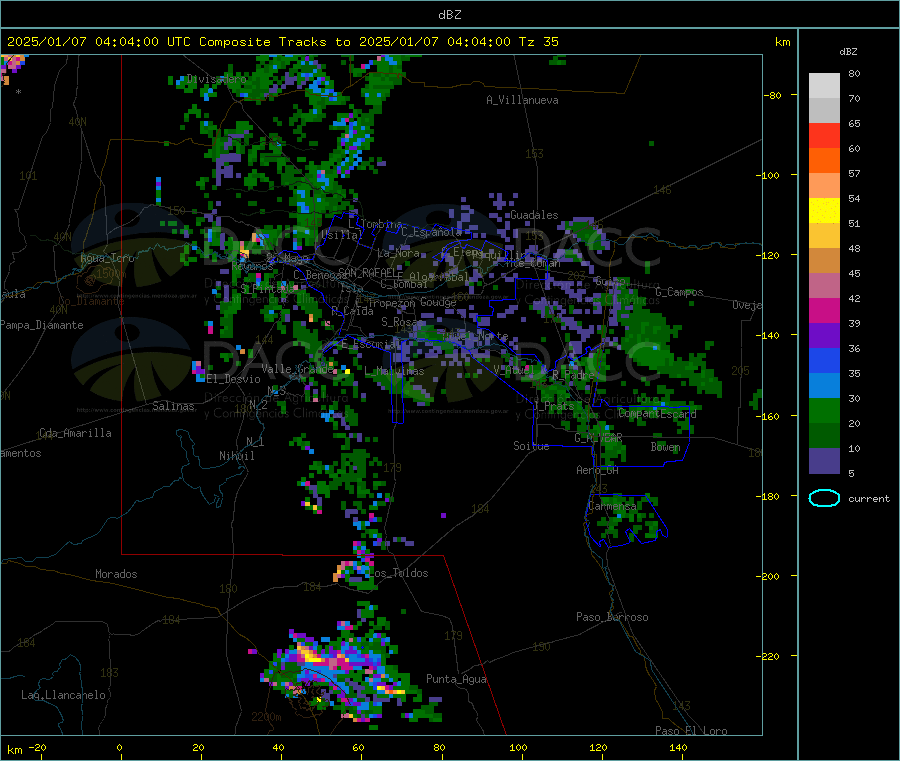Image resolution: width=900 pixels, height=761 pixels.
Task: Click the Agua_Toro map label
Action: [x=107, y=258]
